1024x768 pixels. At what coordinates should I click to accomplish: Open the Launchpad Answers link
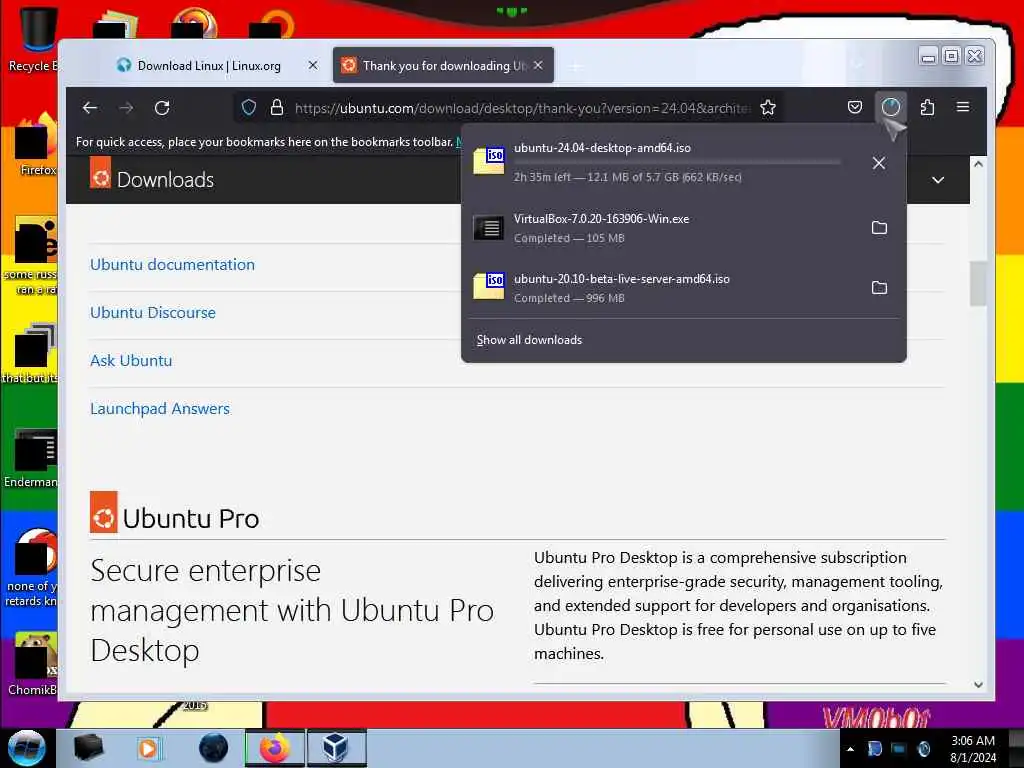pyautogui.click(x=160, y=409)
